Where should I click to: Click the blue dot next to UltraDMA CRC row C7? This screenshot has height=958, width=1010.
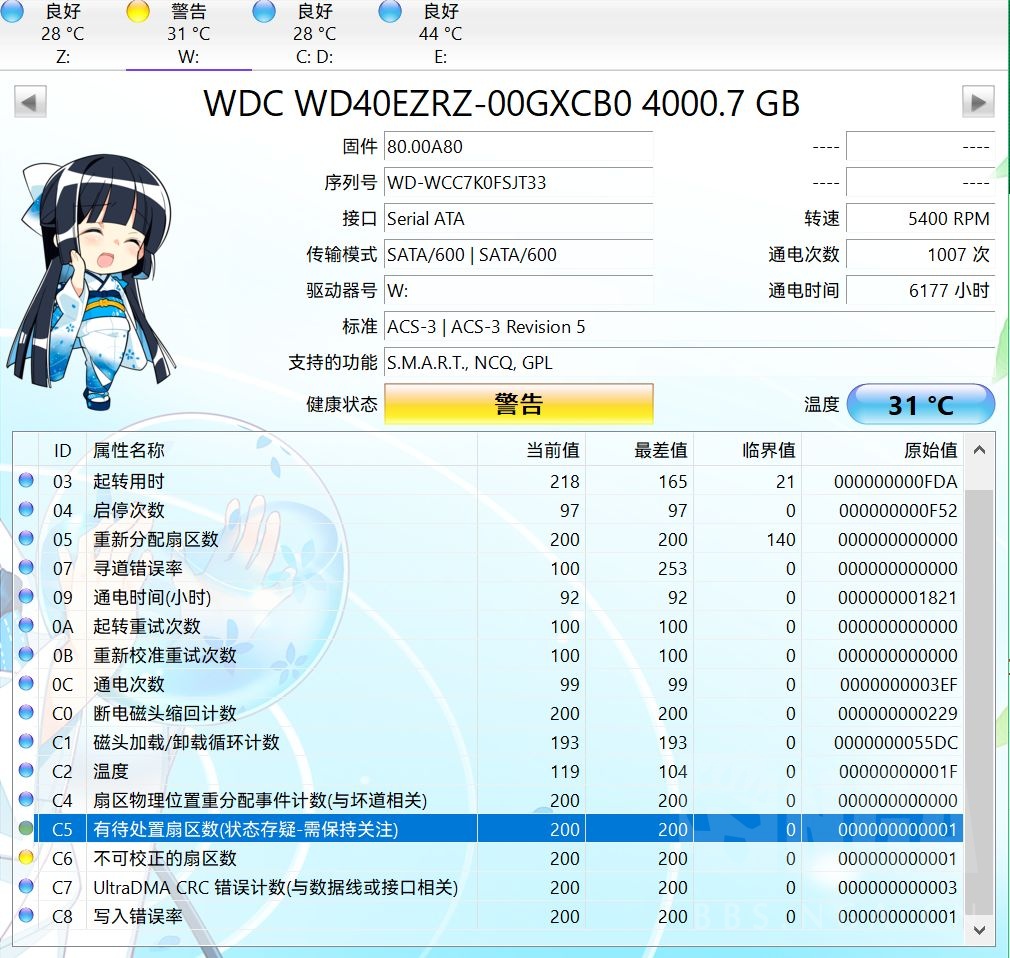(x=24, y=887)
